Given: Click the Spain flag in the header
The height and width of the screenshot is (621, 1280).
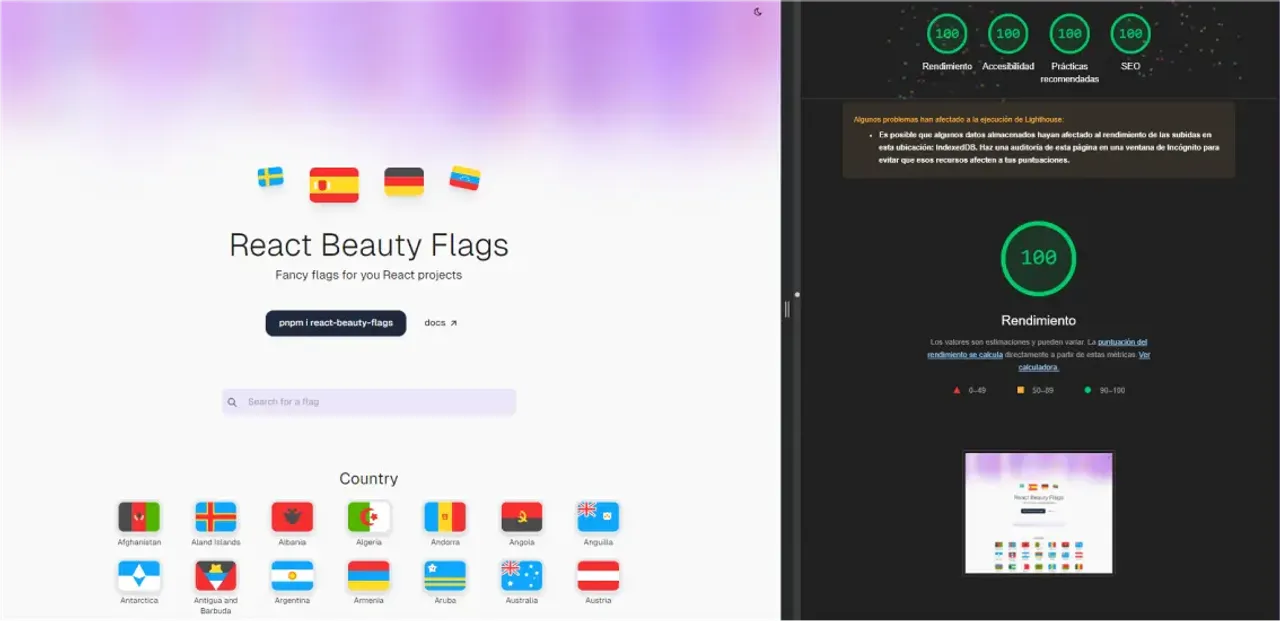Looking at the screenshot, I should pyautogui.click(x=334, y=185).
